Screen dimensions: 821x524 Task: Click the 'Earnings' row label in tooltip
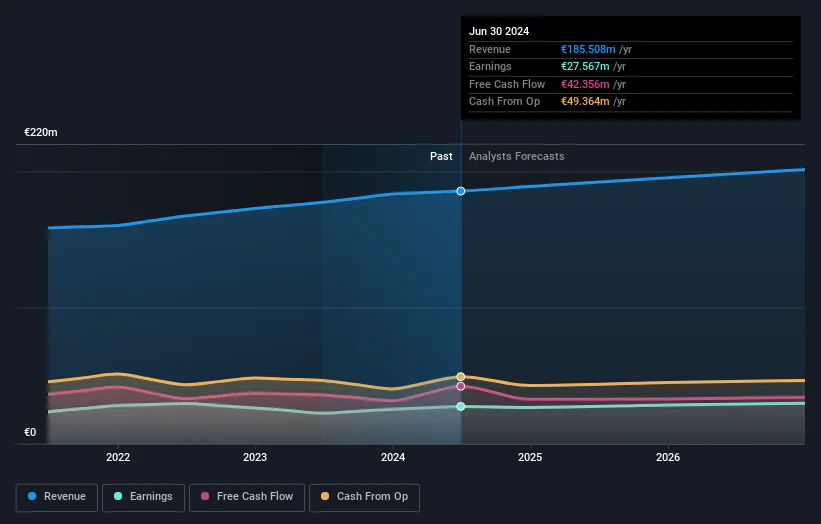click(x=490, y=66)
